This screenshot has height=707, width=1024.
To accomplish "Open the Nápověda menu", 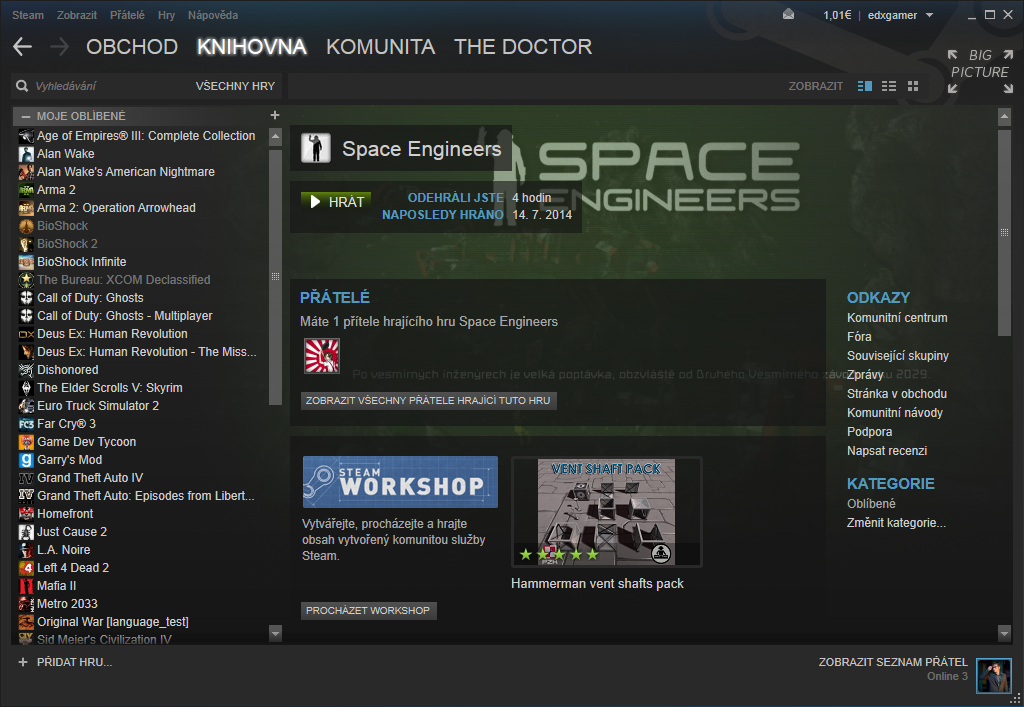I will (x=212, y=15).
